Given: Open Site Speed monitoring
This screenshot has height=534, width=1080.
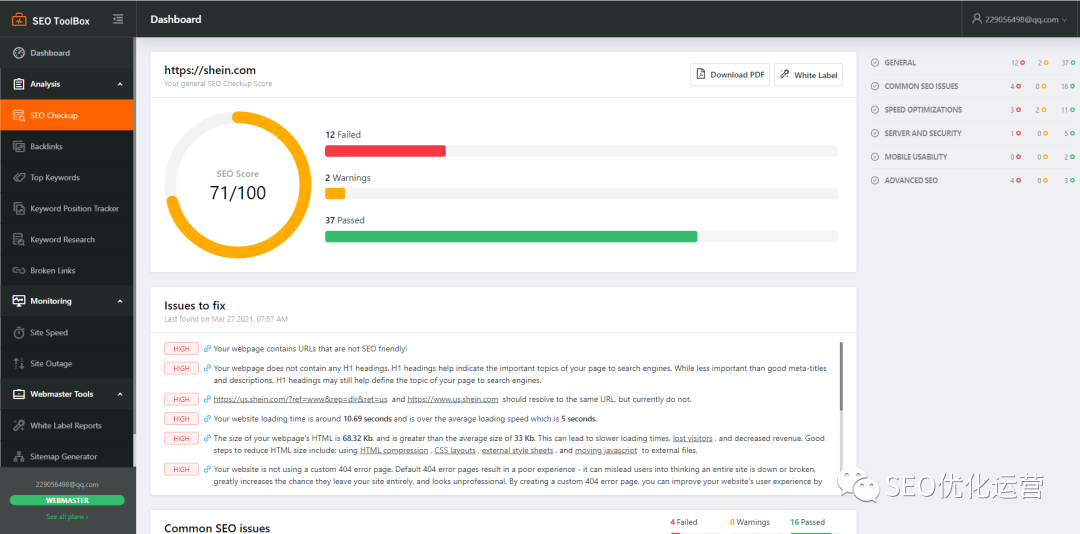Looking at the screenshot, I should pyautogui.click(x=67, y=332).
